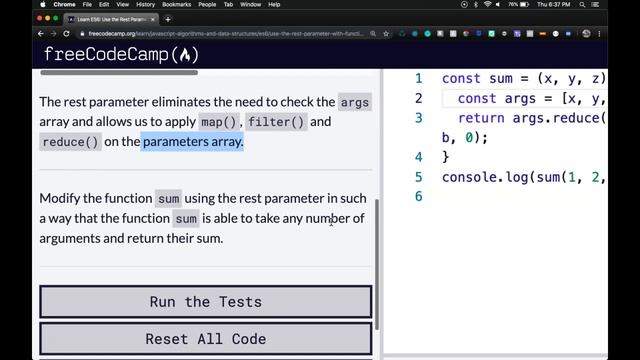Open the Tab menu
640x360 pixels.
[228, 4]
